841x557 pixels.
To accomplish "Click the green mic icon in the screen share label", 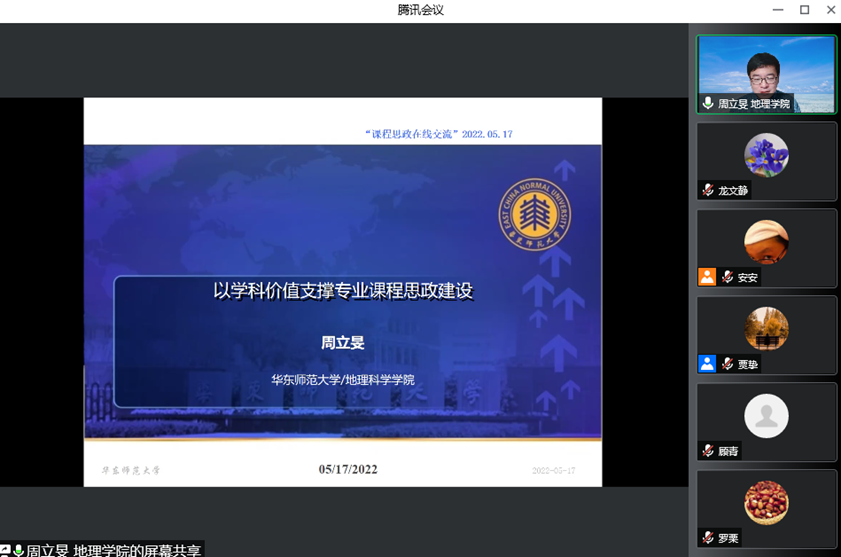I will tap(18, 551).
